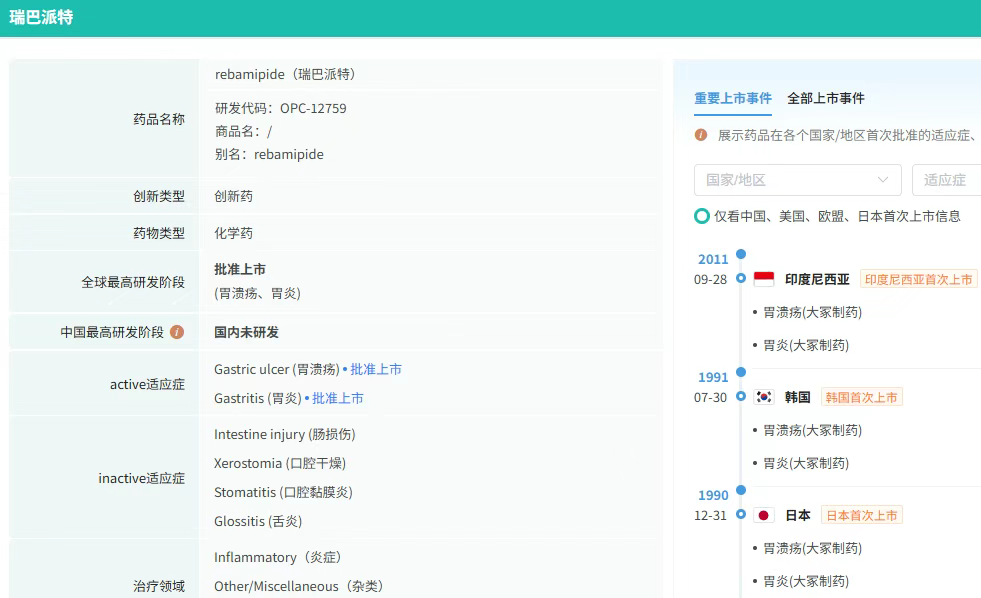This screenshot has width=981, height=598.
Task: Click the 日本首次上市 tag
Action: tap(861, 515)
